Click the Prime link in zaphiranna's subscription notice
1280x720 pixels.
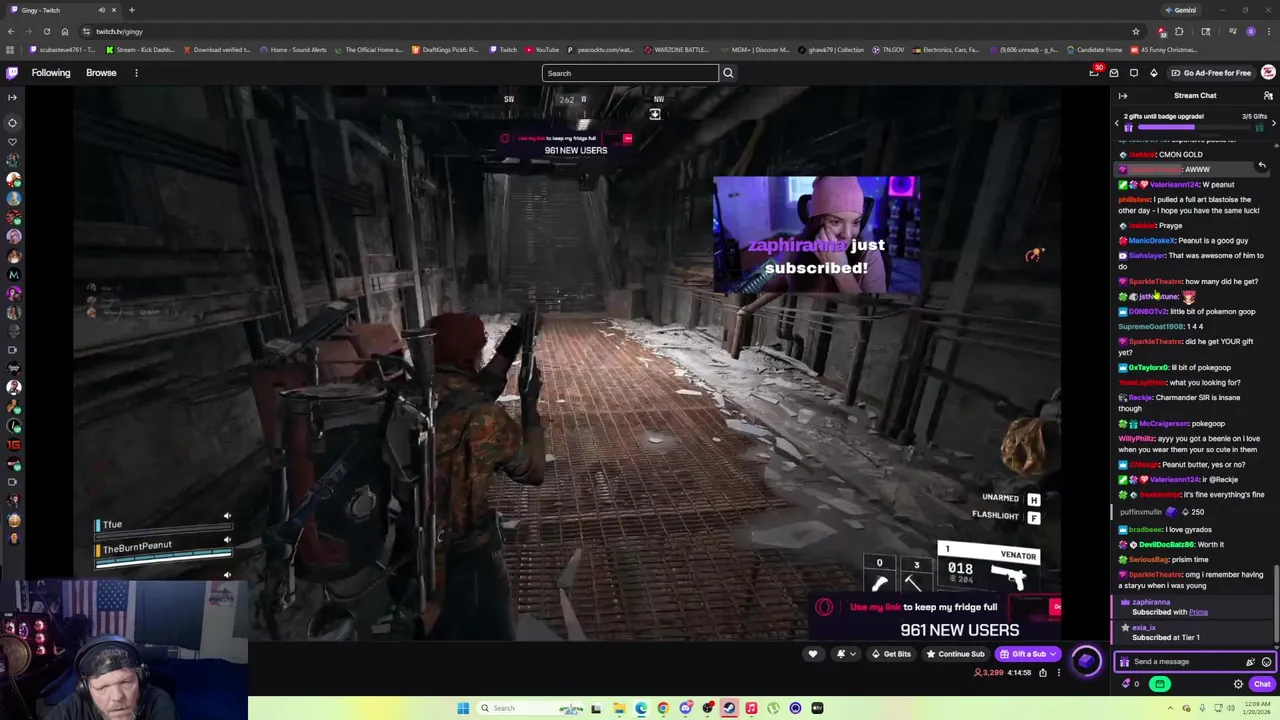(1198, 612)
